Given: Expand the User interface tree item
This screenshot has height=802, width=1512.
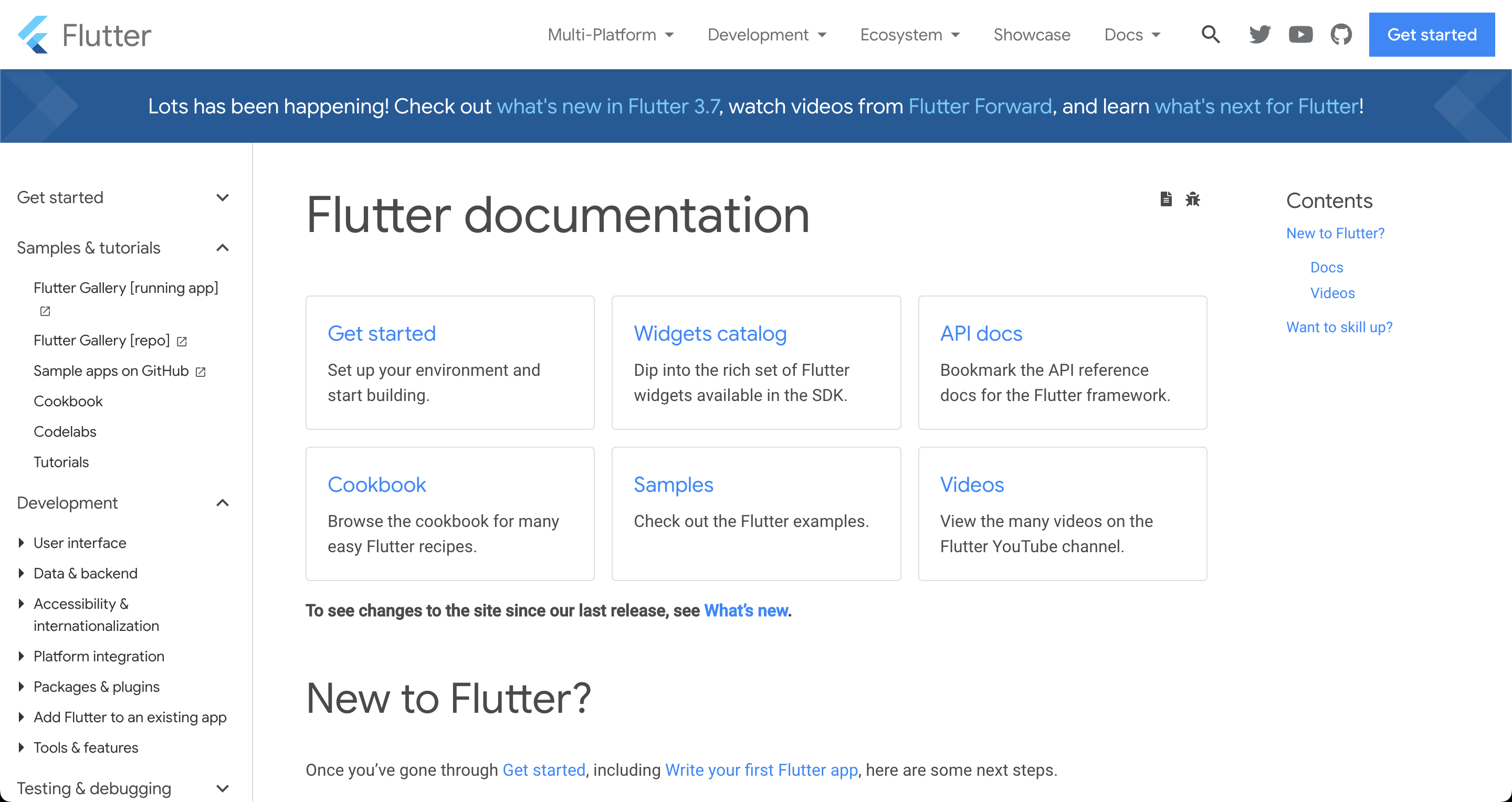Looking at the screenshot, I should 22,543.
